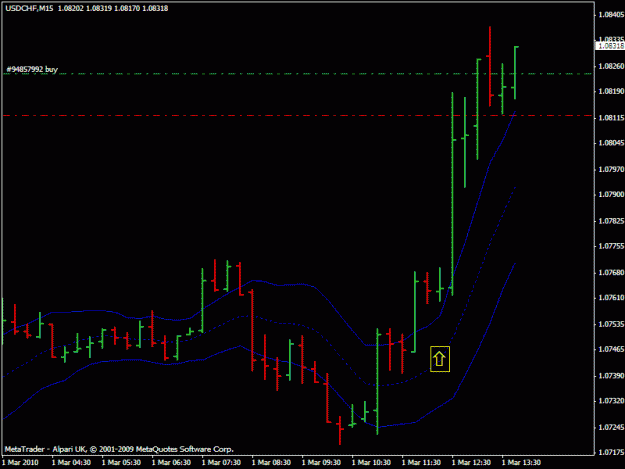This screenshot has height=469, width=625.
Task: Click time axis label 1 Mar 13:30
Action: (x=521, y=462)
